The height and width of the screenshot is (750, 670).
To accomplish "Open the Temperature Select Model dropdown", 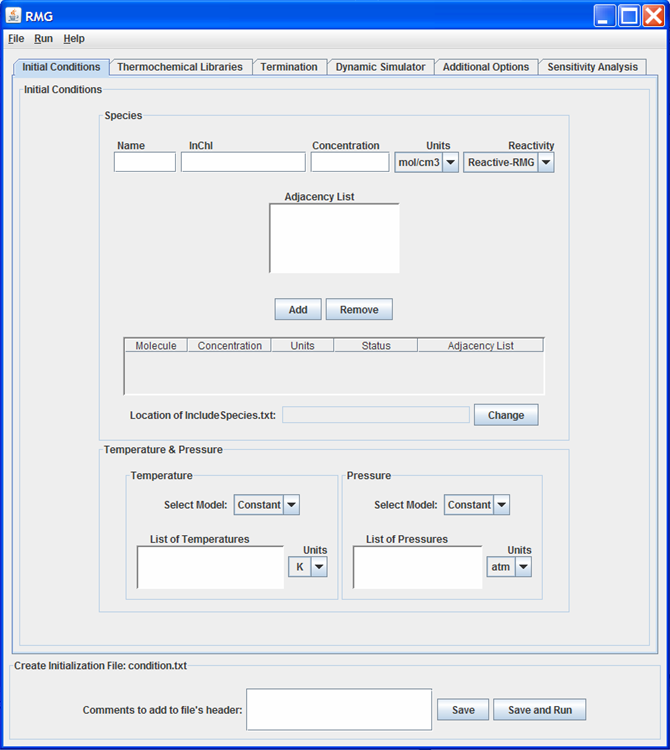I will tap(267, 505).
